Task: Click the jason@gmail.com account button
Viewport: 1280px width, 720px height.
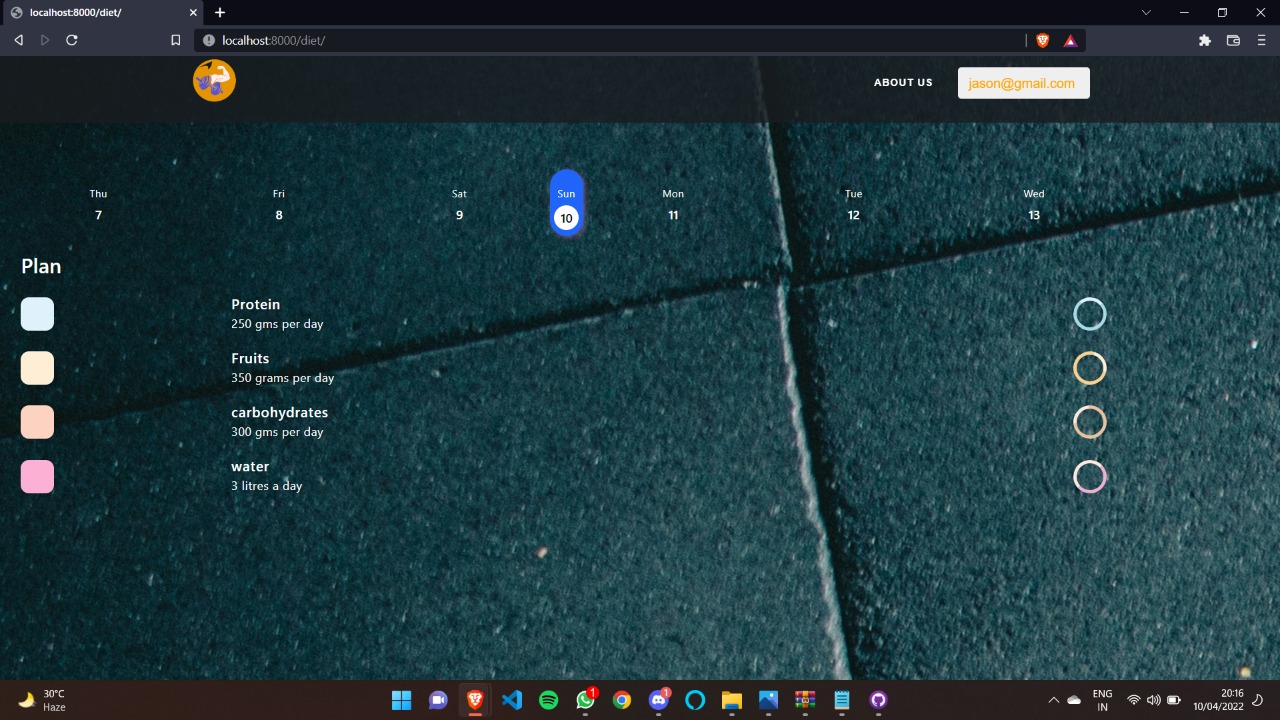Action: tap(1023, 83)
